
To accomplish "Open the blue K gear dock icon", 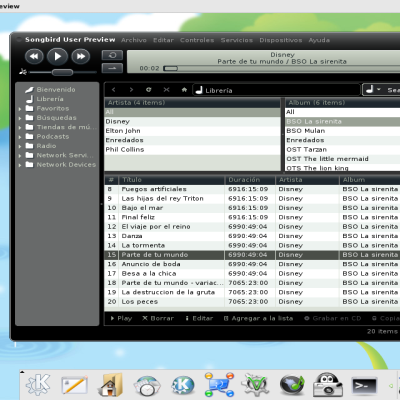I will (183, 385).
